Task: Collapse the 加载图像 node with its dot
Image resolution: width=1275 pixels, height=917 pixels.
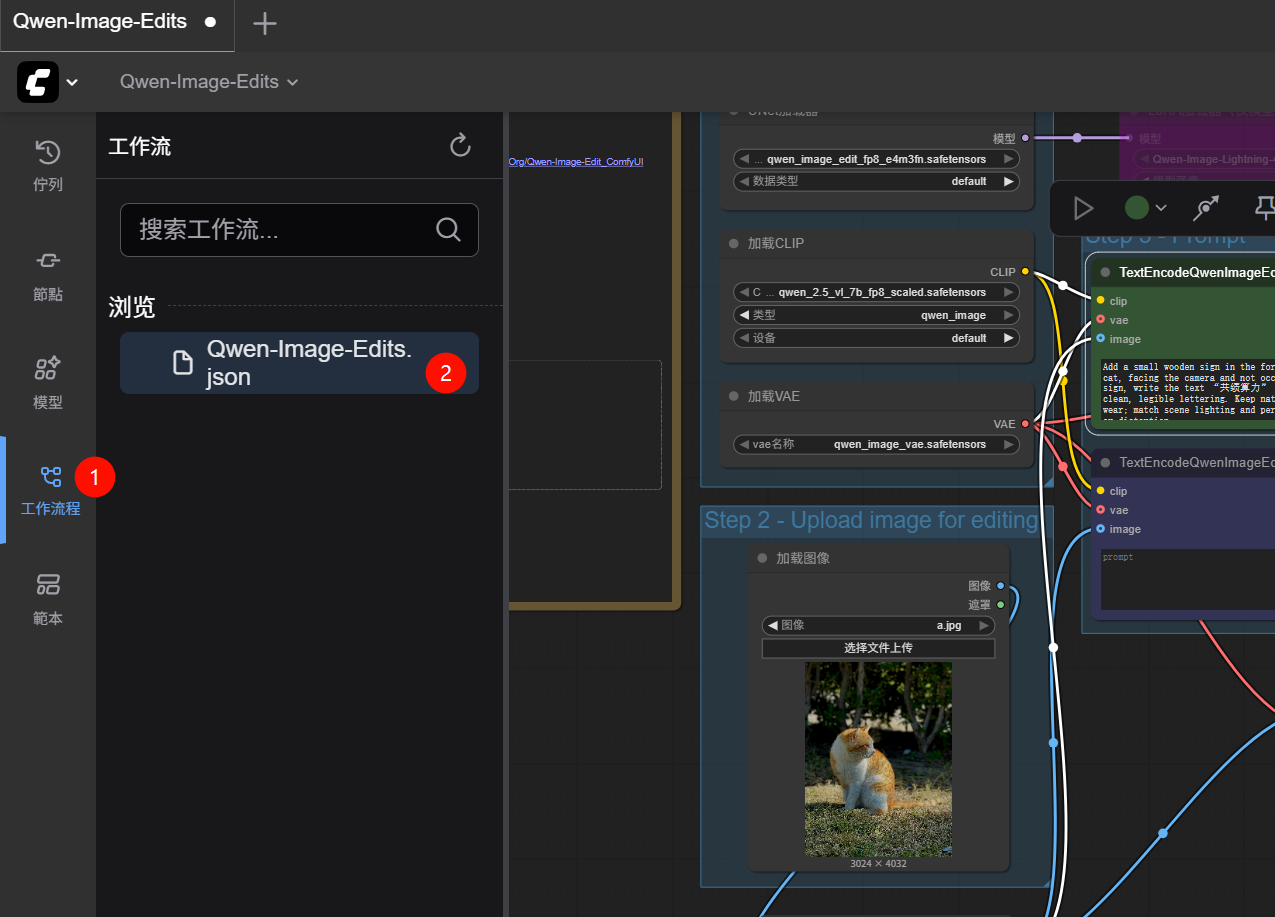Action: 762,558
